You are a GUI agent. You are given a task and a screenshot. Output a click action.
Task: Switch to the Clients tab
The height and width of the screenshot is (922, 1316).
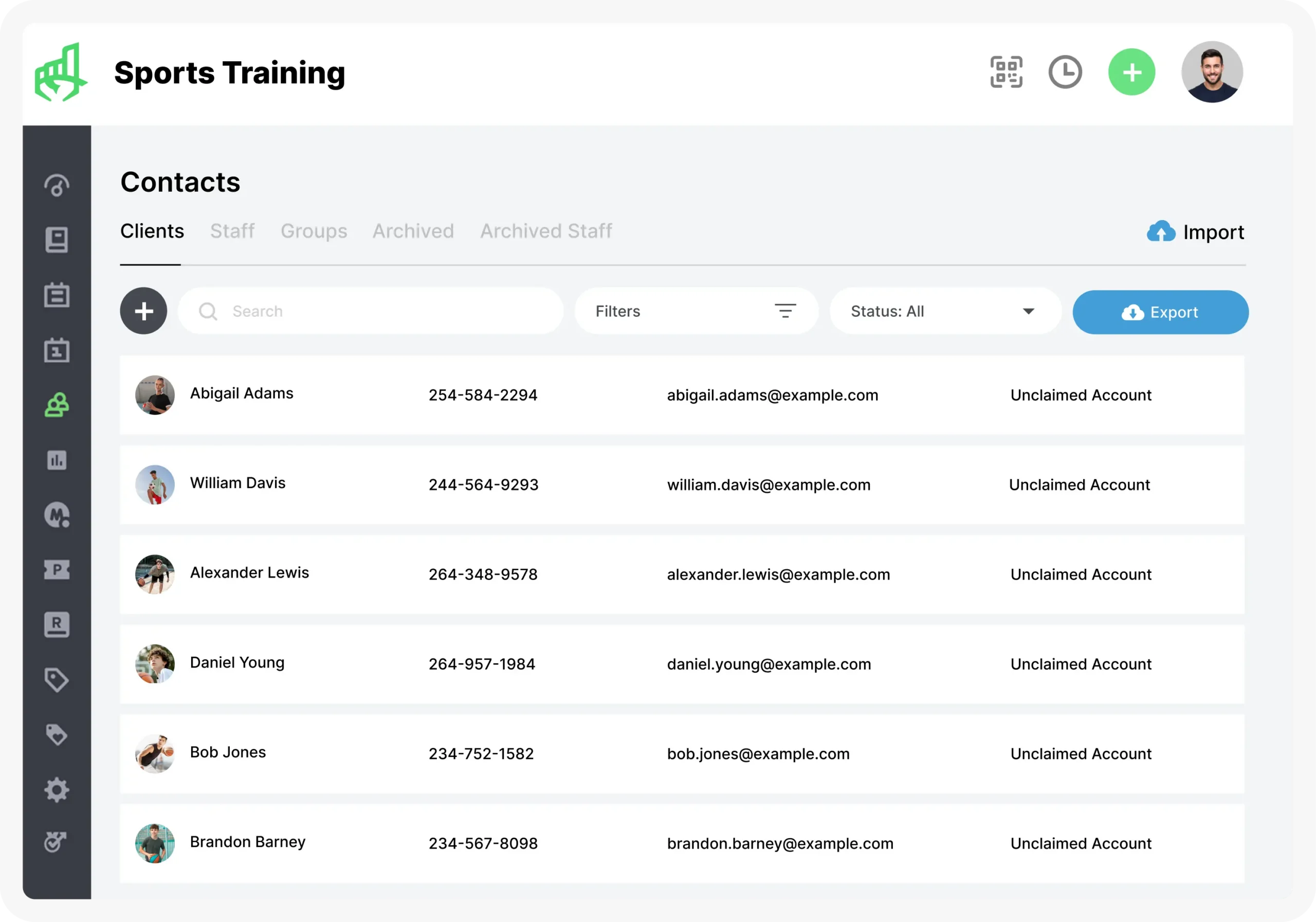click(x=152, y=231)
